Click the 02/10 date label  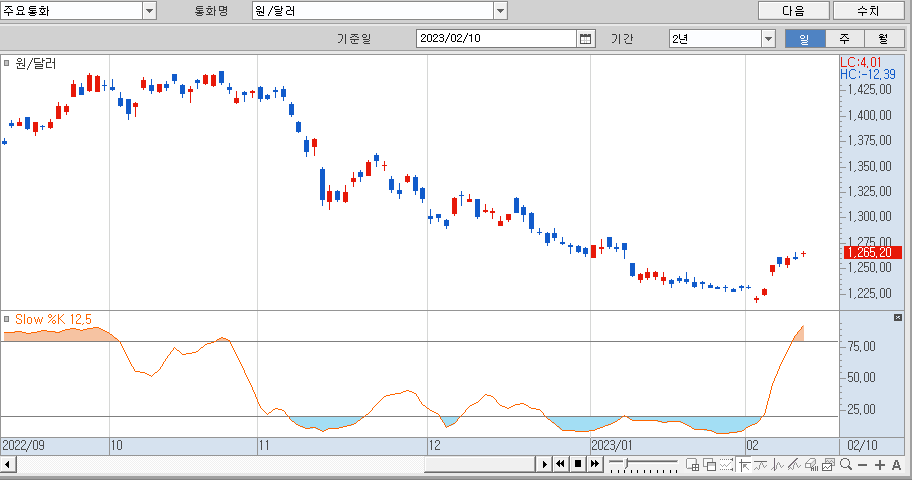point(862,446)
